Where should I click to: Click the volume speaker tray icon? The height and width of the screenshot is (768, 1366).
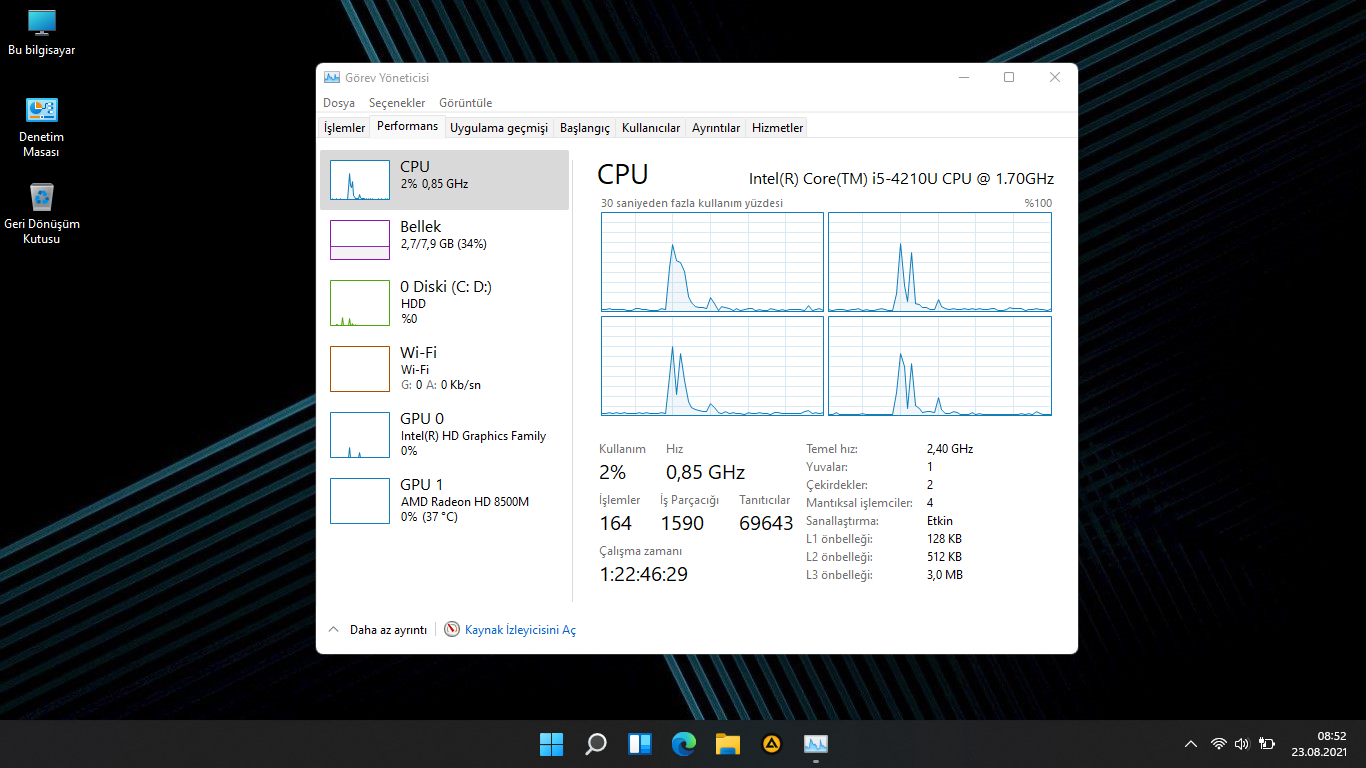pyautogui.click(x=1242, y=744)
